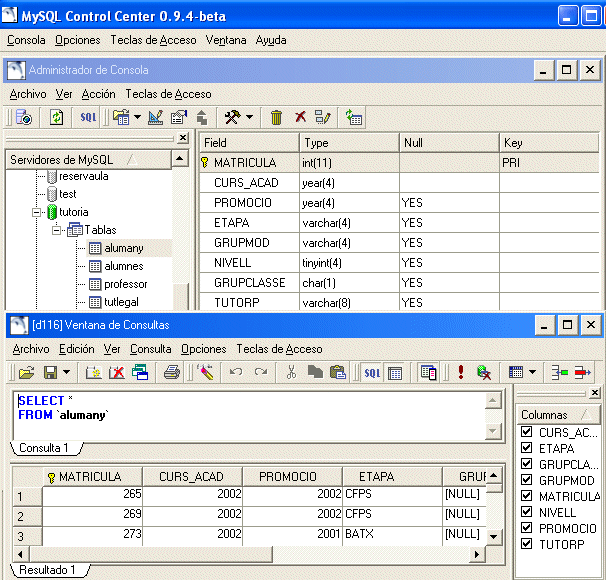Uncheck the GRUPMOD column checkbox
The width and height of the screenshot is (606, 580).
tap(526, 480)
